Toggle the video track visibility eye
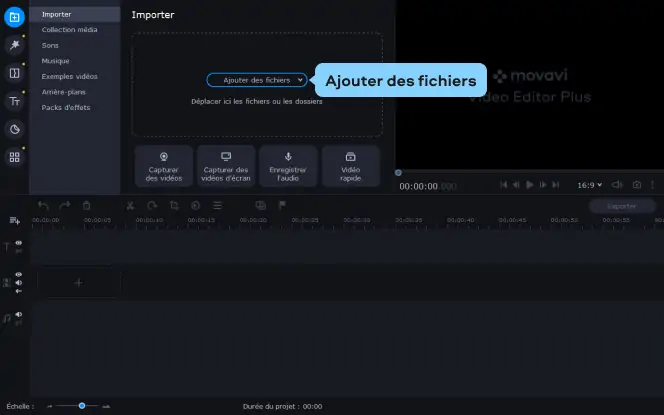The width and height of the screenshot is (664, 415). click(19, 274)
